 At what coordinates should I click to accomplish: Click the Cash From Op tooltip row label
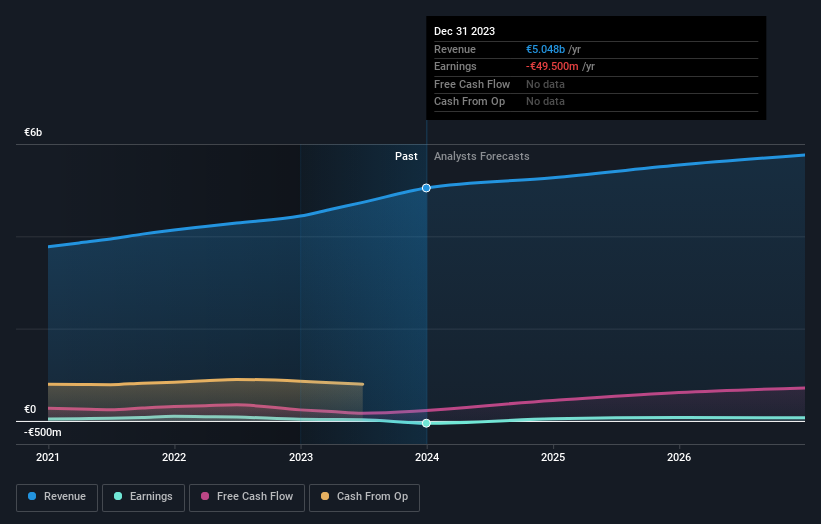[470, 102]
